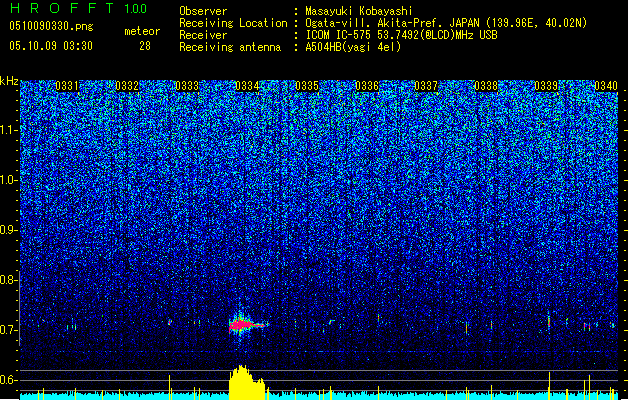Click the 0339 time marker
The width and height of the screenshot is (629, 400).
tap(546, 86)
